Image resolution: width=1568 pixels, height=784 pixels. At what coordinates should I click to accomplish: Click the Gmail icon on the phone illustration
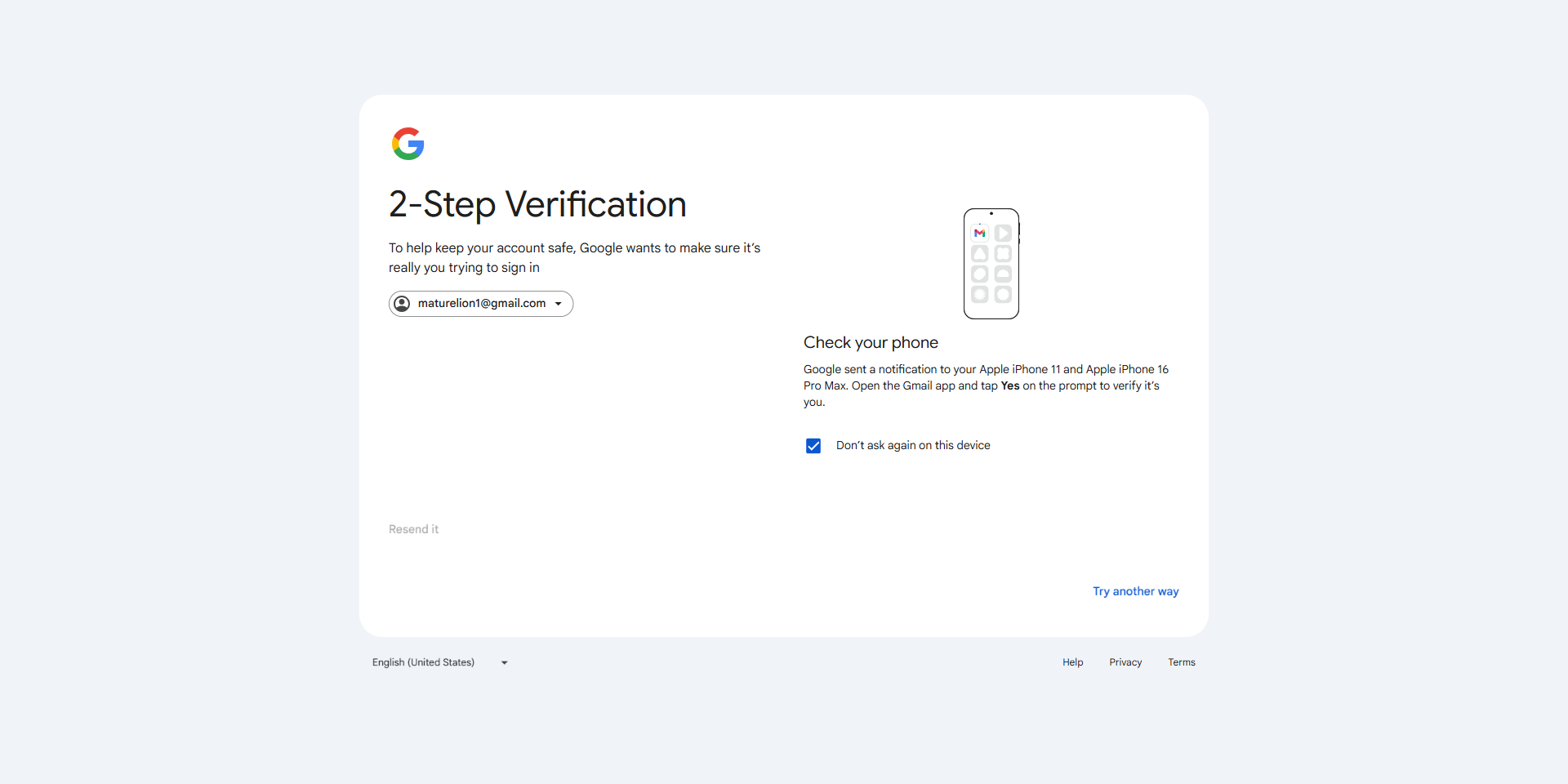(980, 233)
